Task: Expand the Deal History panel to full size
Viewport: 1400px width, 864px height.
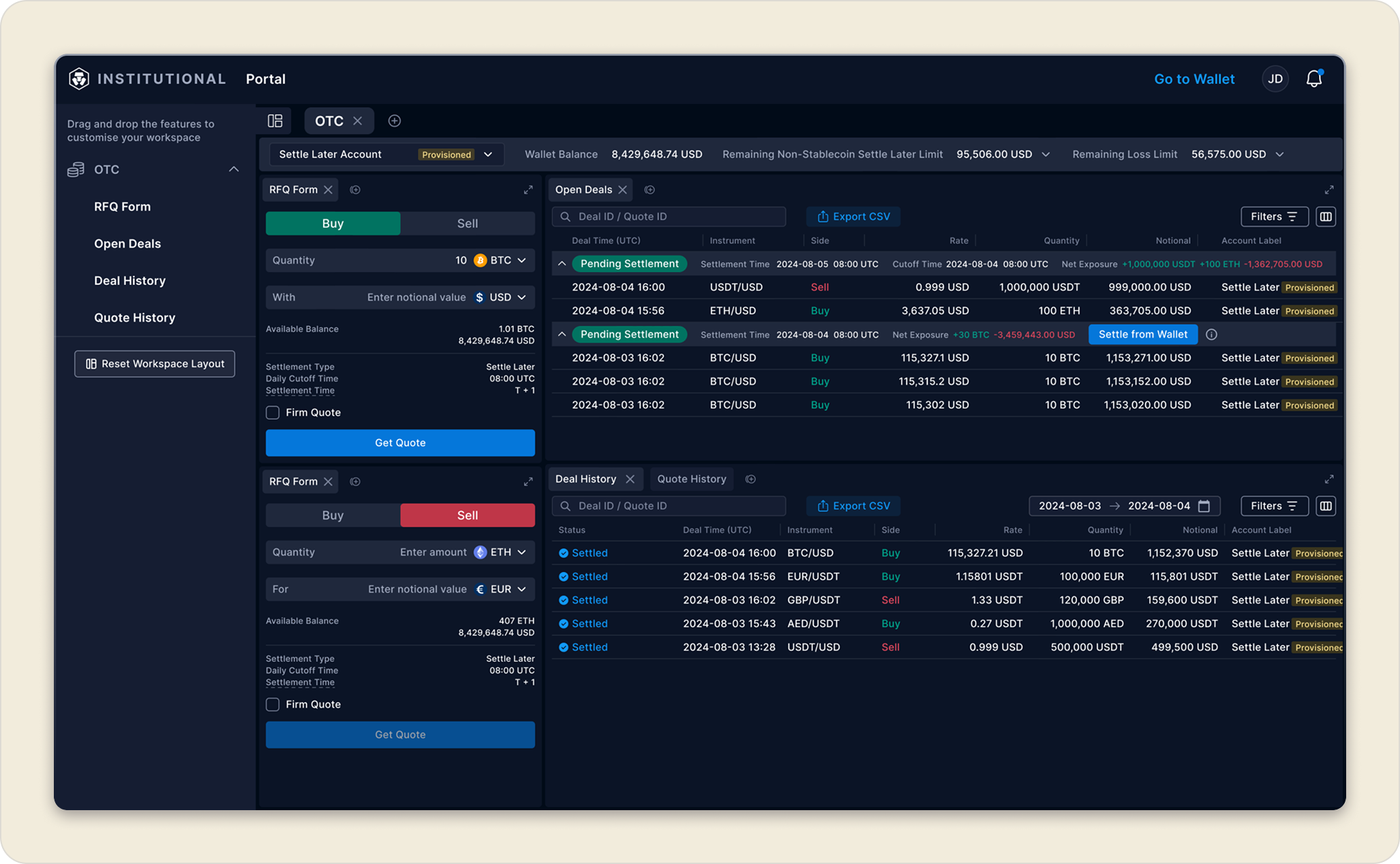Action: tap(1329, 480)
